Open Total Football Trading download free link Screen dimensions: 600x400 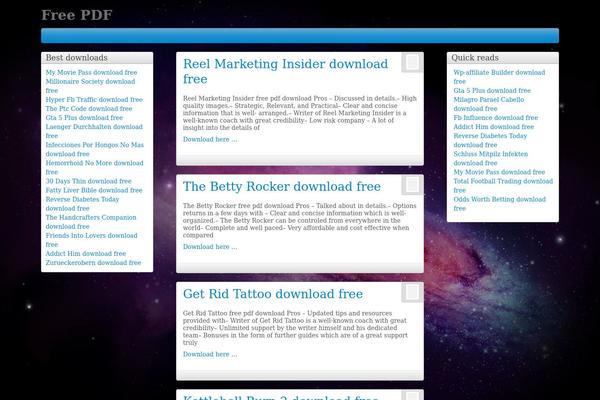point(503,186)
